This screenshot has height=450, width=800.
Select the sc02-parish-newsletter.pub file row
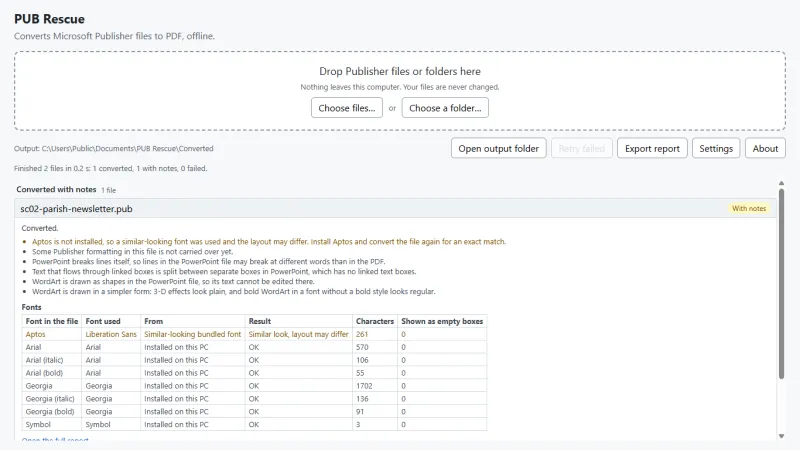pos(395,209)
